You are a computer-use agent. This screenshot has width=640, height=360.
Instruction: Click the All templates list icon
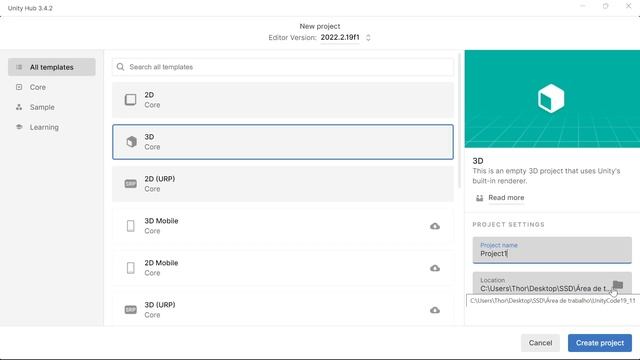[x=19, y=67]
